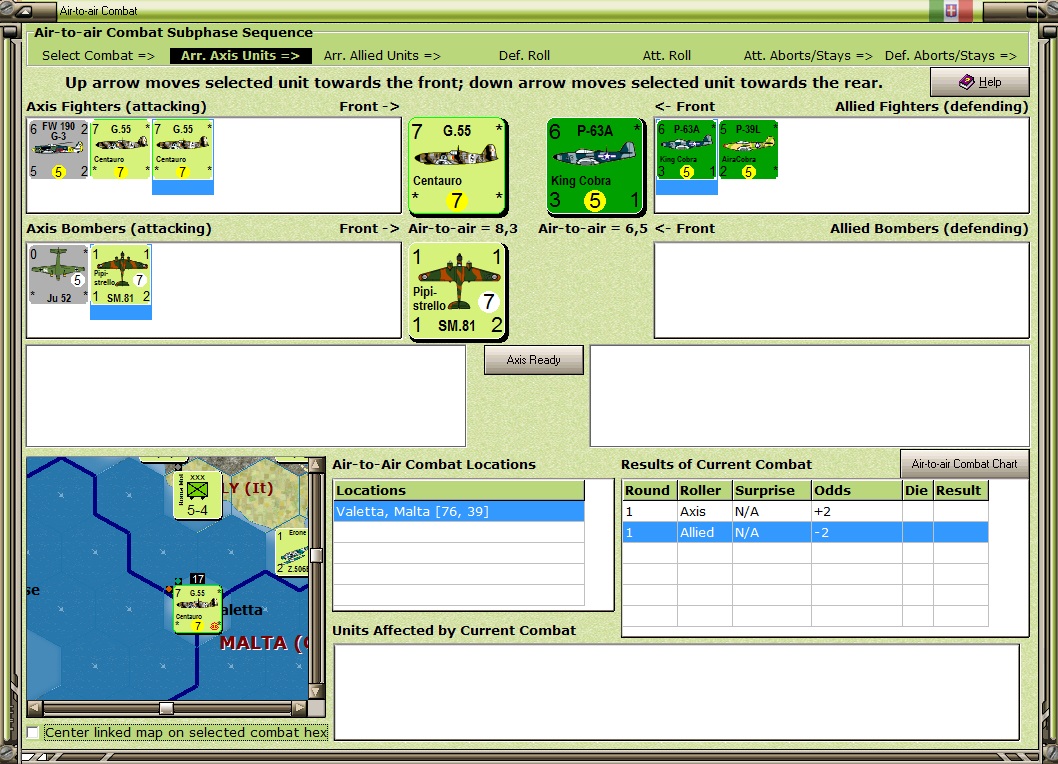1058x764 pixels.
Task: Click the Result column header
Action: click(961, 491)
